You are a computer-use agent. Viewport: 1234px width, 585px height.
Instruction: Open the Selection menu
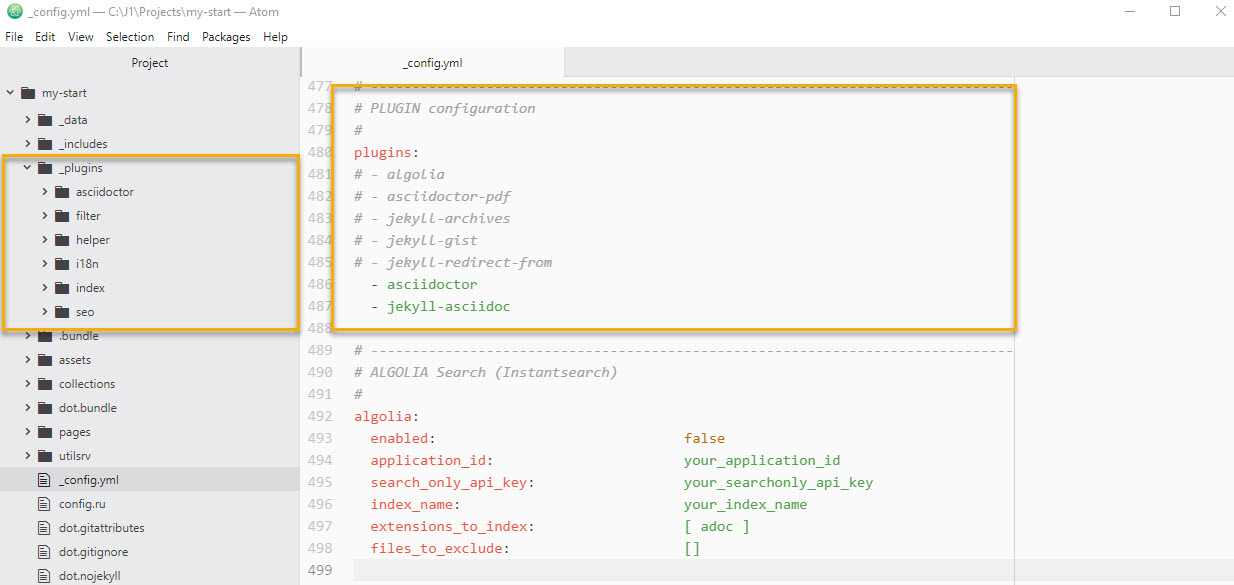[x=130, y=37]
